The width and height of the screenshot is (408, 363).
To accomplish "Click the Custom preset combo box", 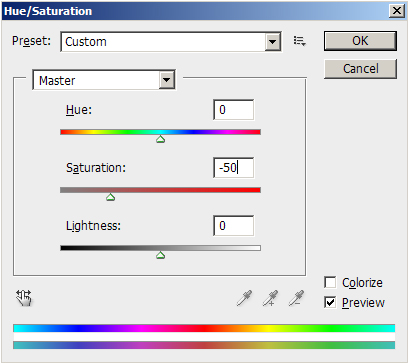I will (x=171, y=42).
